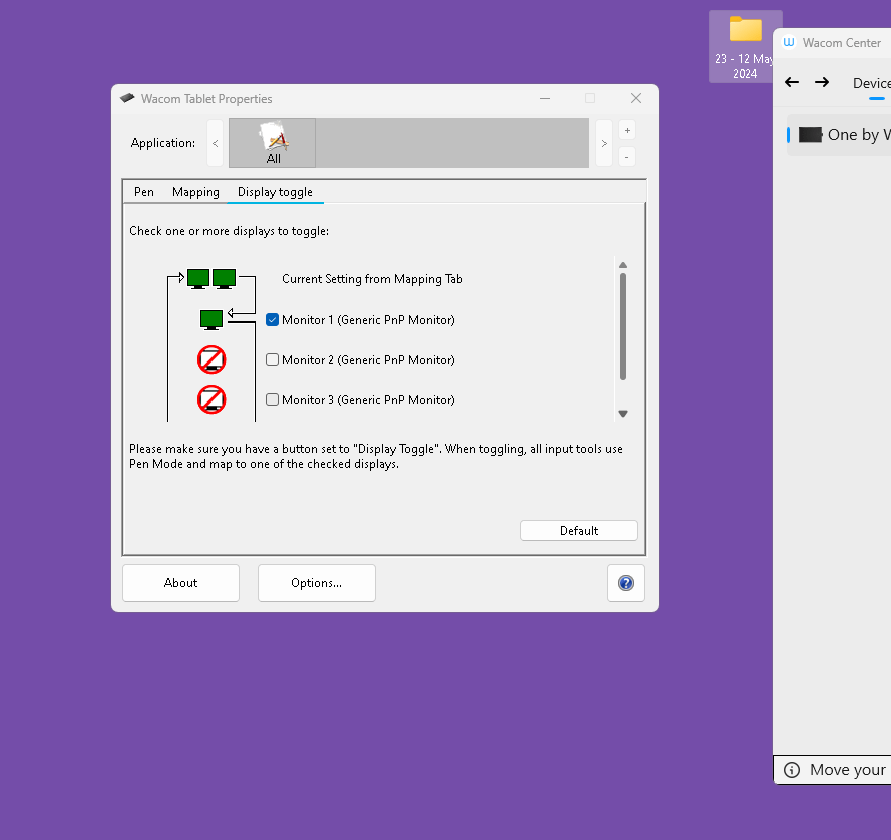Click the Default button

(578, 530)
